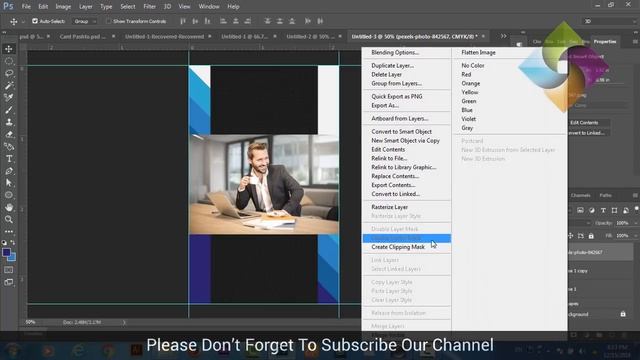Filter layers by pixel layers icon
The height and width of the screenshot is (360, 640).
[580, 211]
